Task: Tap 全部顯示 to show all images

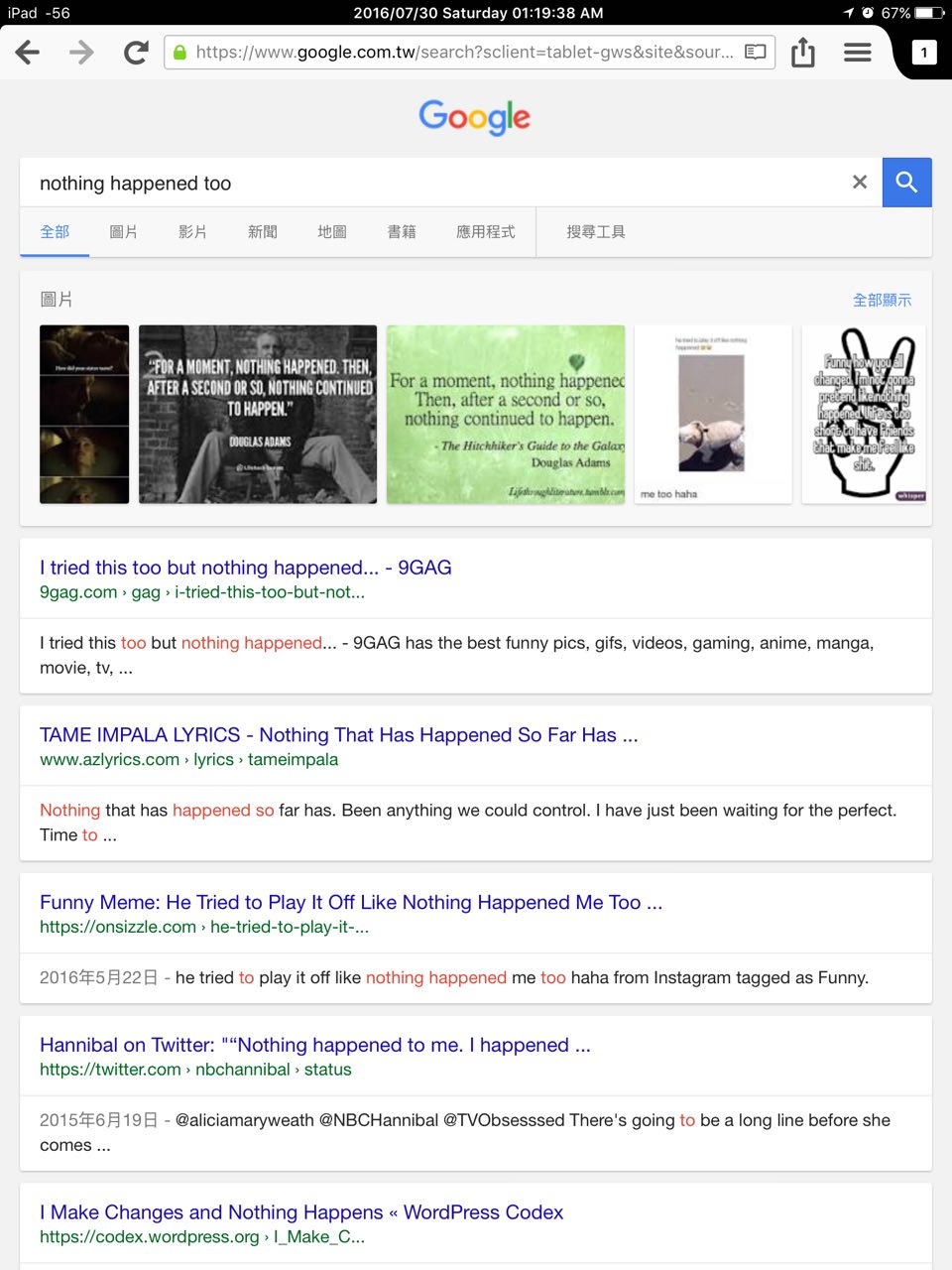Action: tap(882, 300)
